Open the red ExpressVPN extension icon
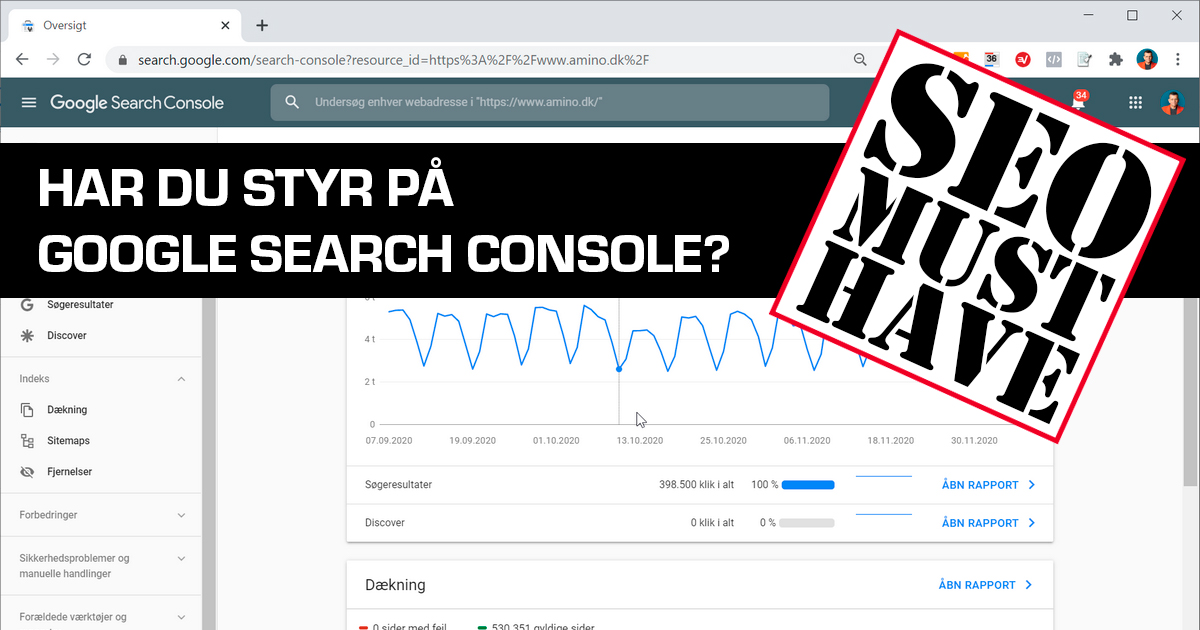This screenshot has height=630, width=1200. tap(1023, 59)
